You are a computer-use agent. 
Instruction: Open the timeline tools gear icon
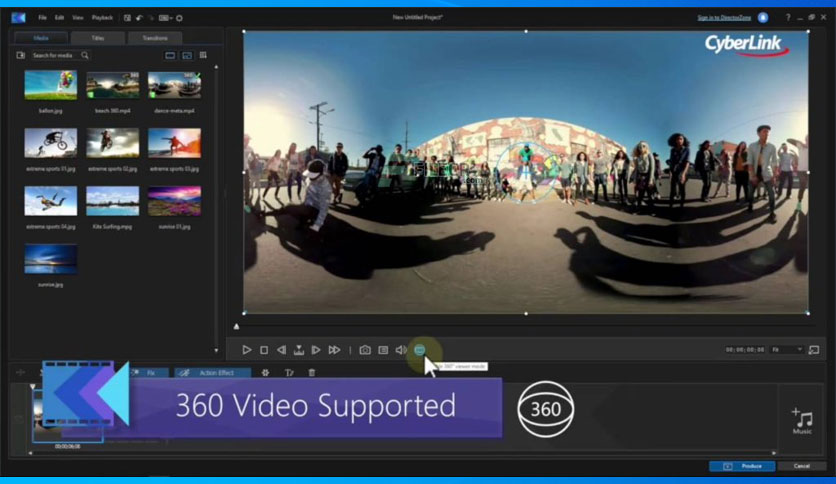pos(265,373)
